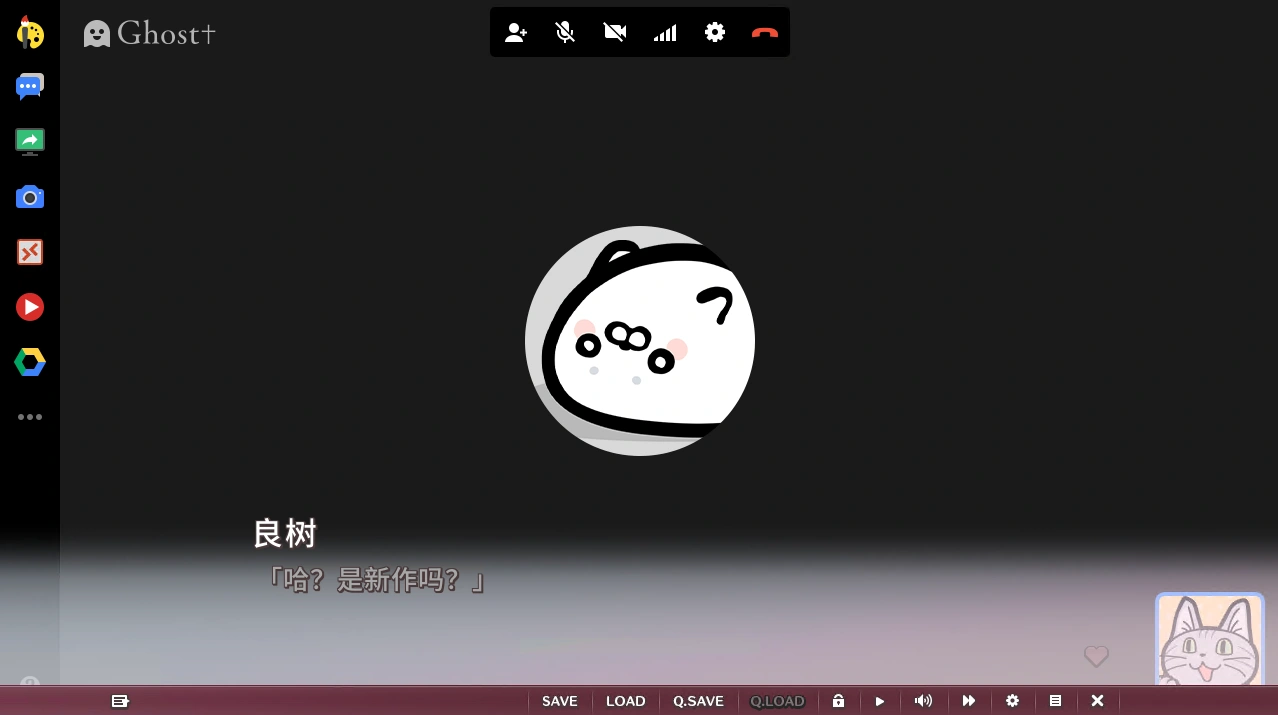Expand the three-dot more apps menu

[30, 417]
